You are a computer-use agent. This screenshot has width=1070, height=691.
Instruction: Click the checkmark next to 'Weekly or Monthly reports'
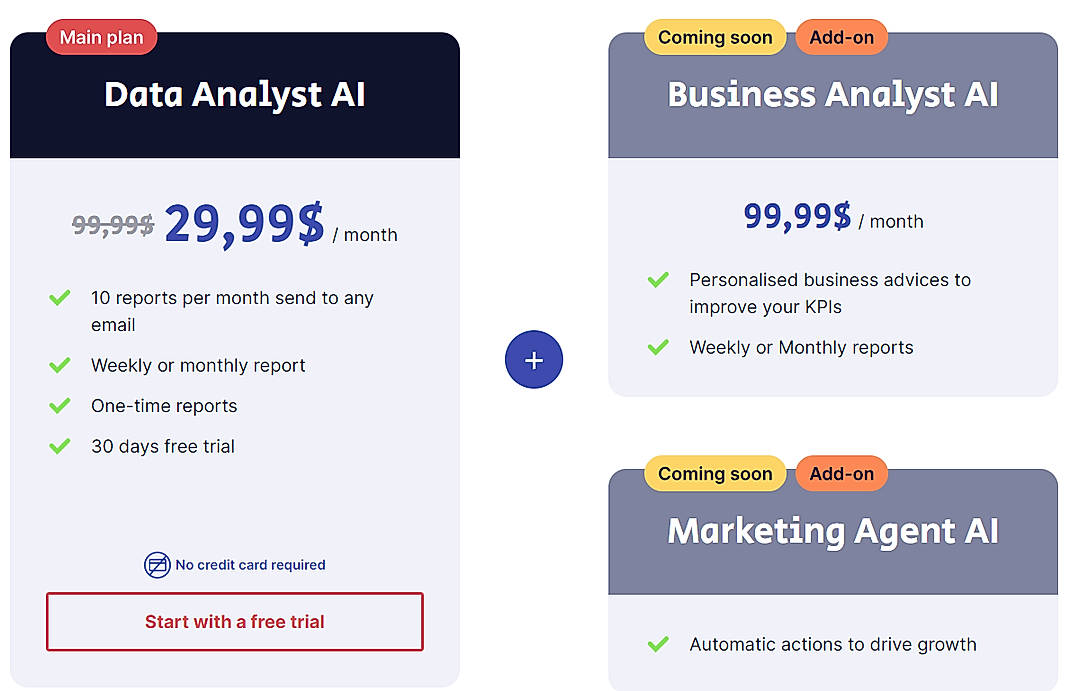click(x=659, y=347)
